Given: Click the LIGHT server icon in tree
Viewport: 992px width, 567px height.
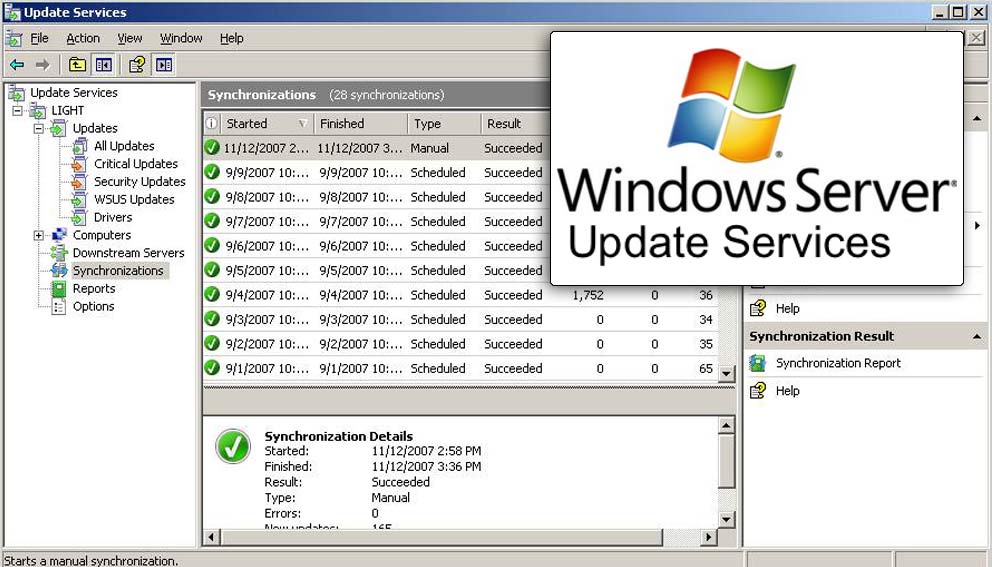Looking at the screenshot, I should pos(38,111).
